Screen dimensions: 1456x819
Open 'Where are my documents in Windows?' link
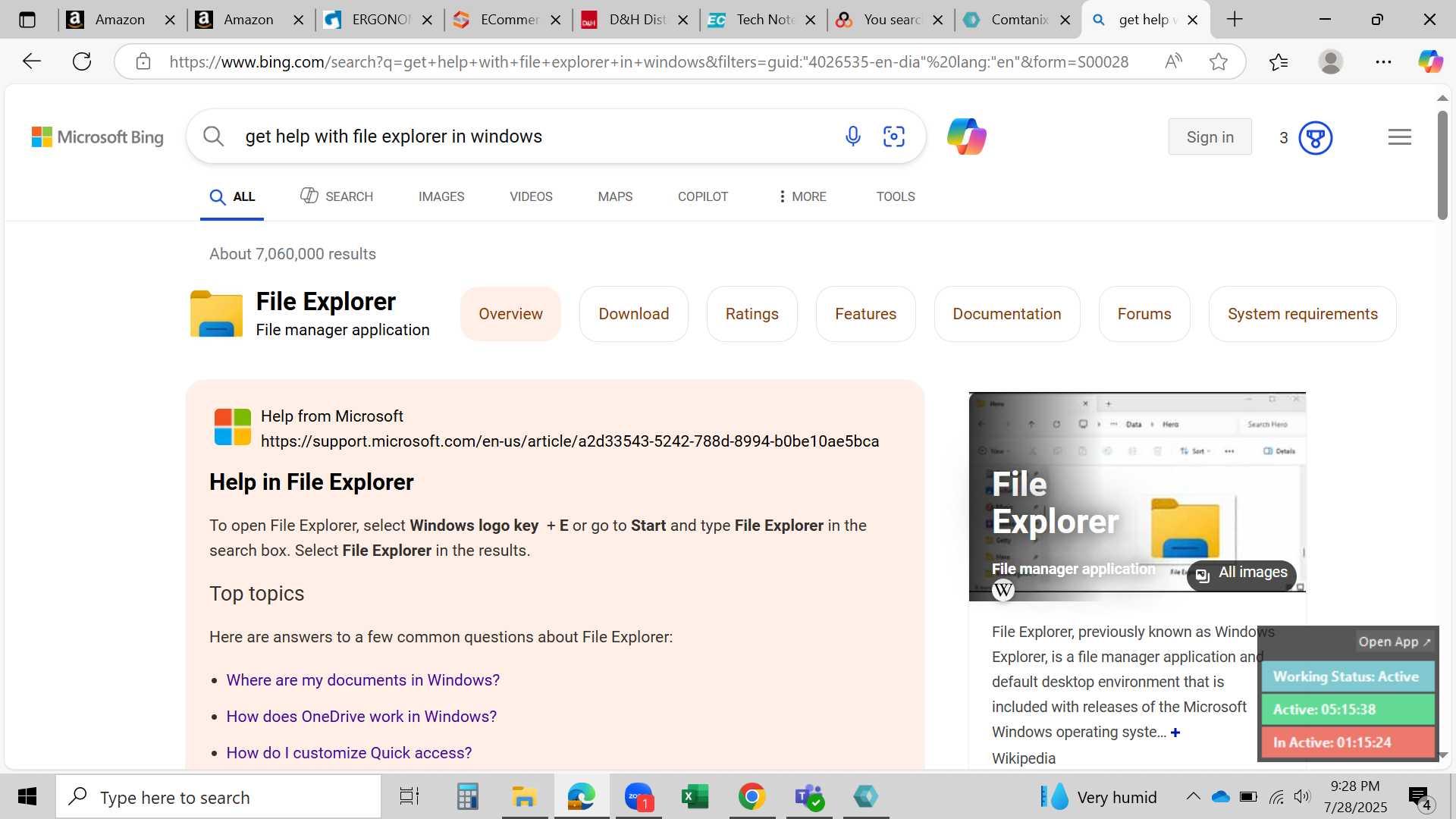[x=363, y=680]
